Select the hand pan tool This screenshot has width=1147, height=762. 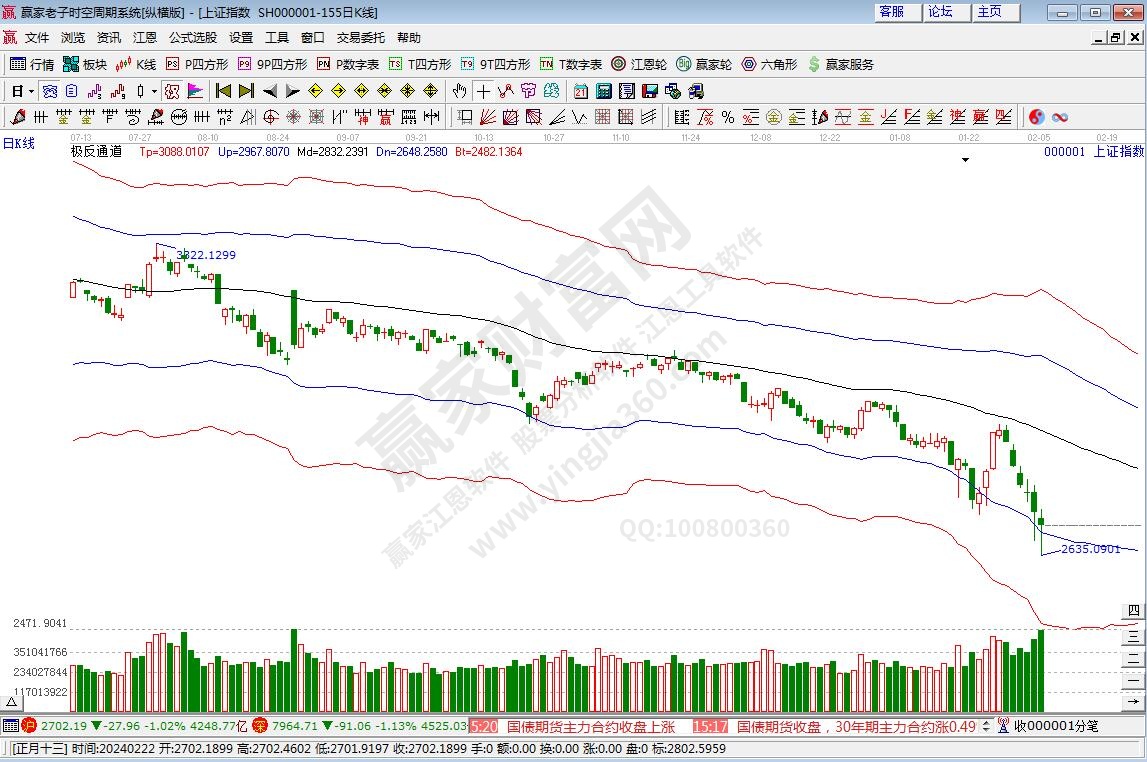tap(460, 91)
